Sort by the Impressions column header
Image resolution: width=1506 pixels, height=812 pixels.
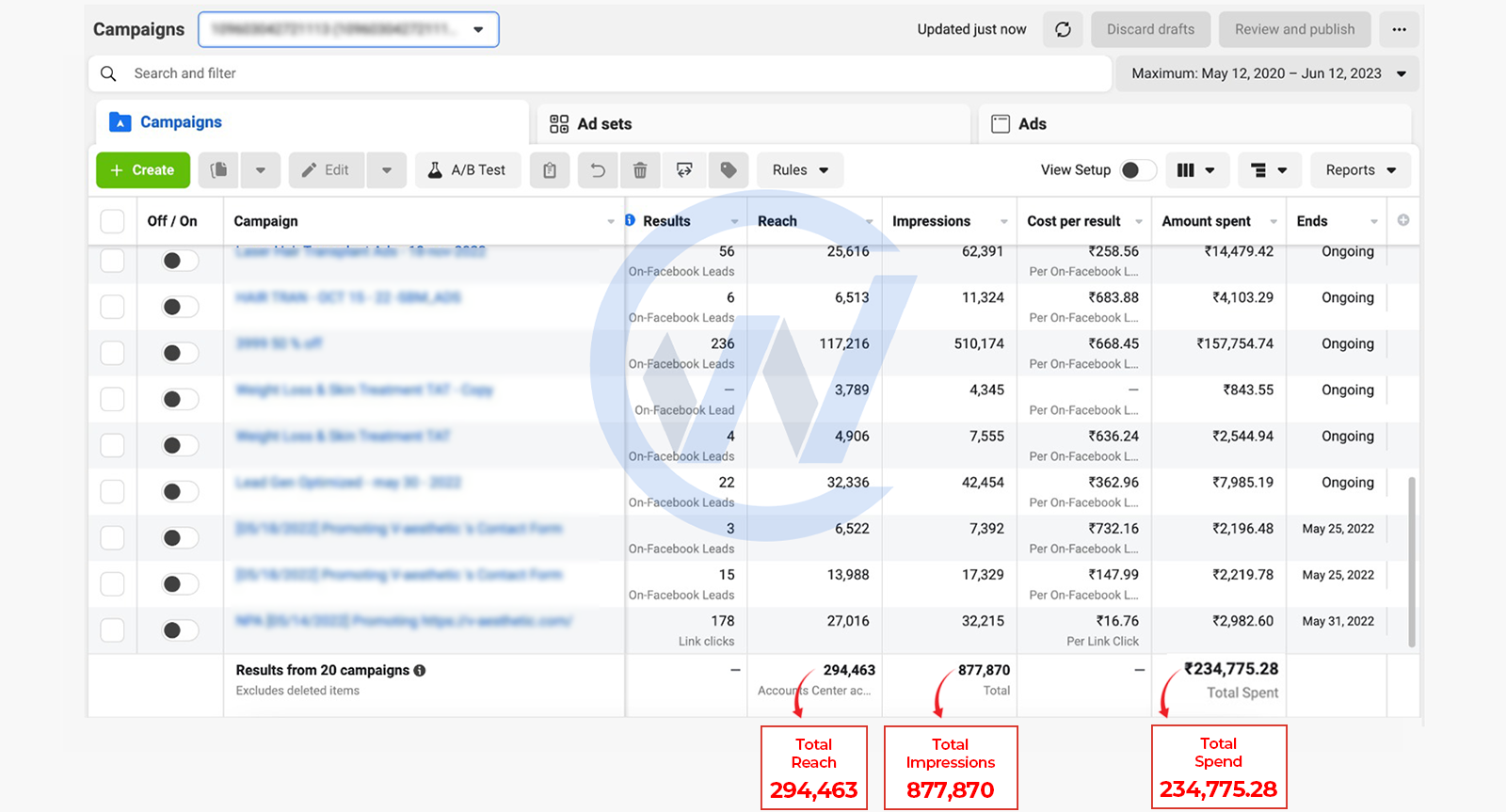(950, 221)
